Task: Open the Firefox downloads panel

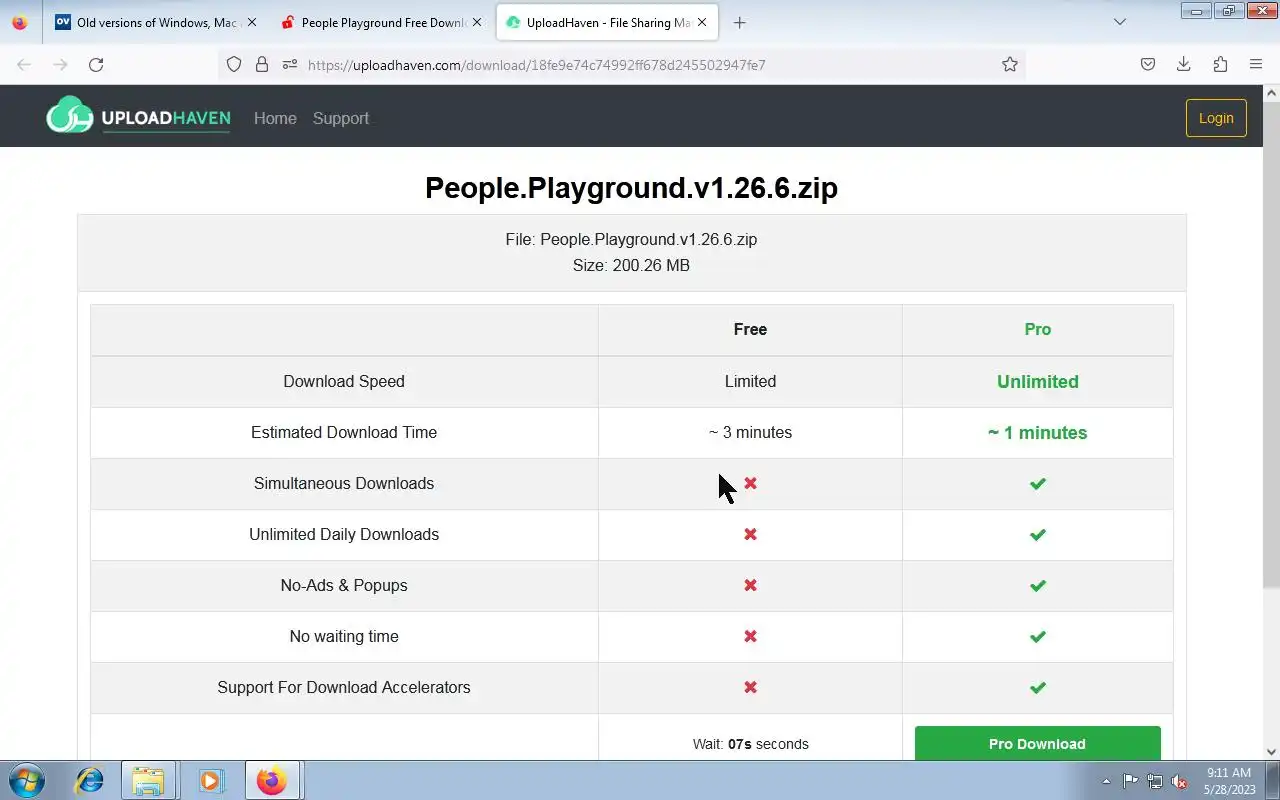Action: click(x=1184, y=64)
